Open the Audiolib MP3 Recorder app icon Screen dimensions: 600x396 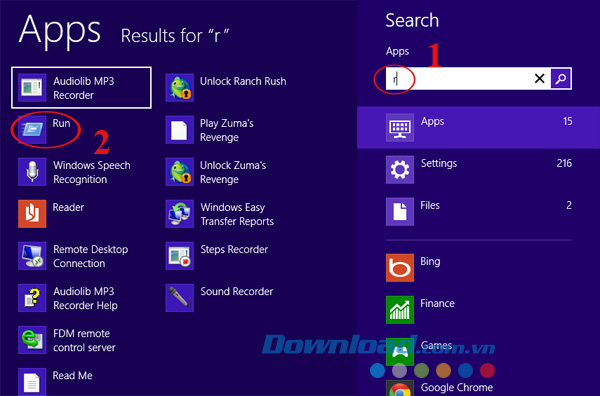point(32,88)
